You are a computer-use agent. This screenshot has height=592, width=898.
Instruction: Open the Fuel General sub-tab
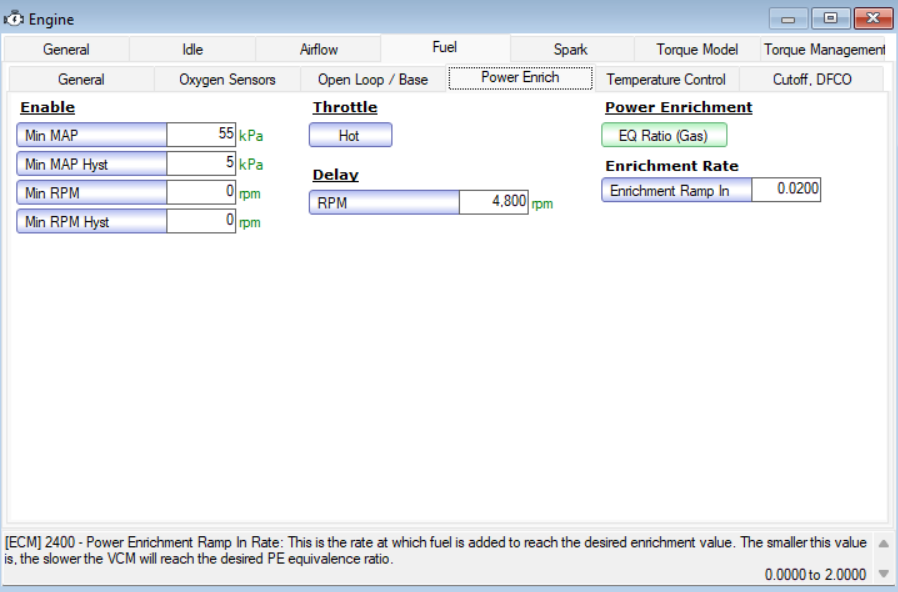(x=81, y=79)
